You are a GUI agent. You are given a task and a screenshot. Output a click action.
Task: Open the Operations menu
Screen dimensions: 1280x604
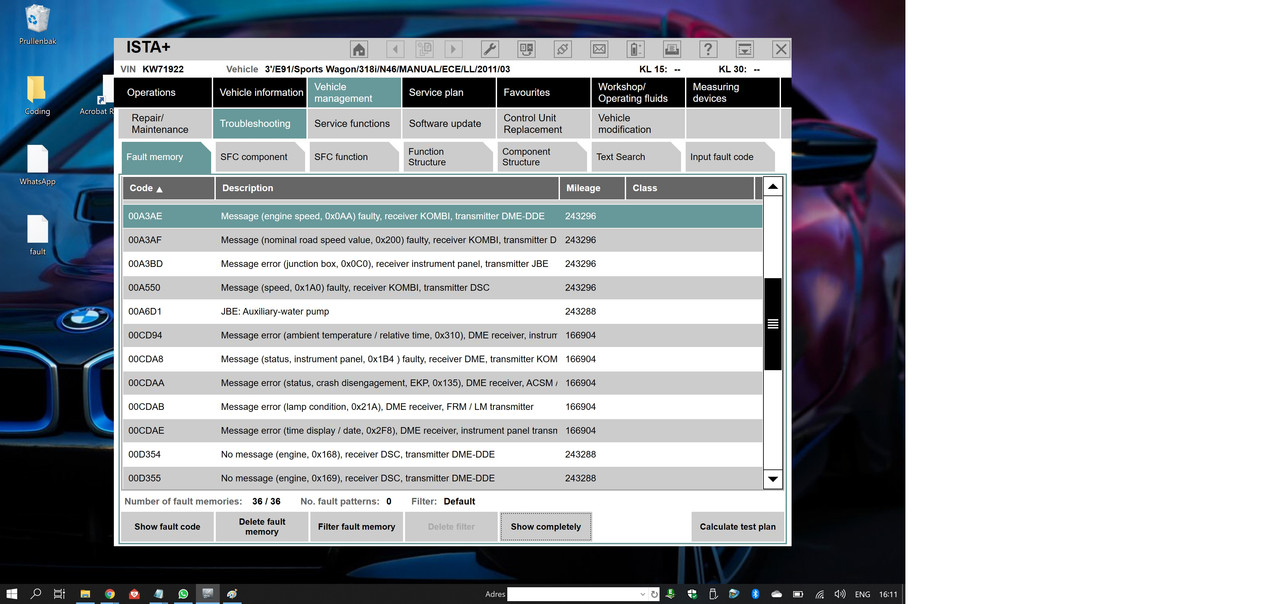tap(163, 92)
